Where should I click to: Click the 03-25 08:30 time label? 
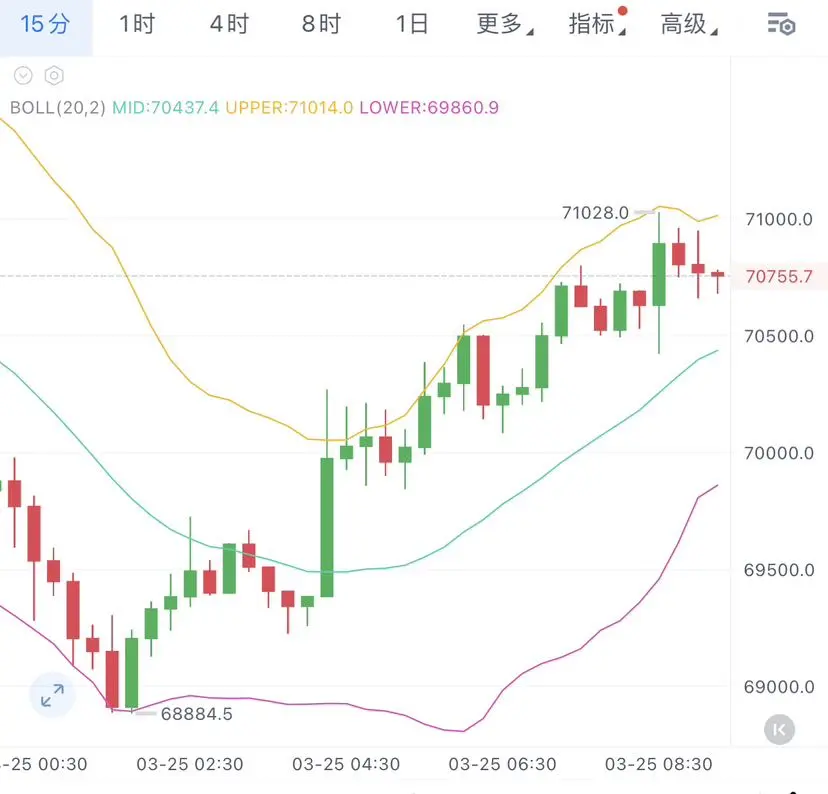click(x=658, y=764)
